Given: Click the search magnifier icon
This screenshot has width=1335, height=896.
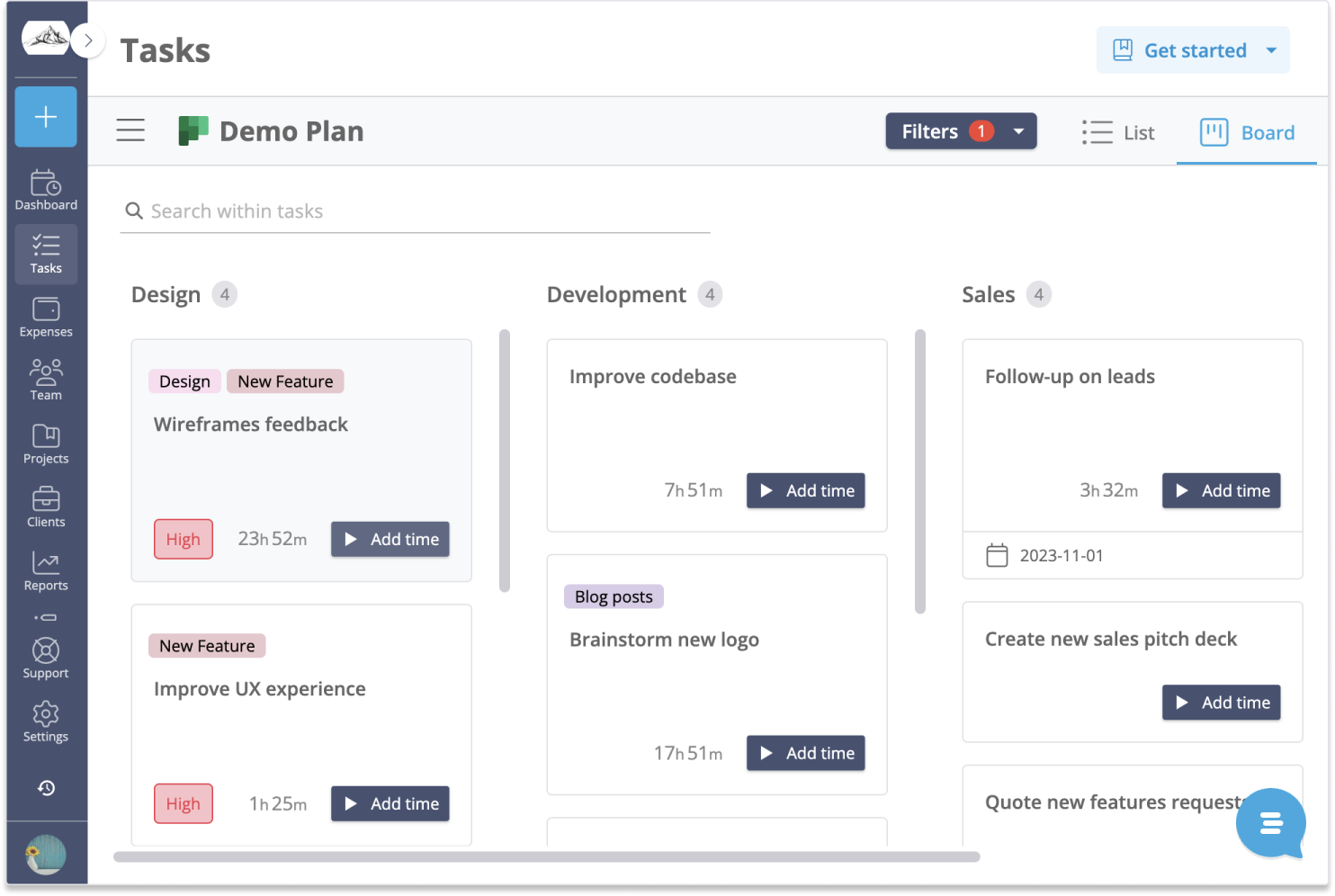Looking at the screenshot, I should (x=133, y=211).
